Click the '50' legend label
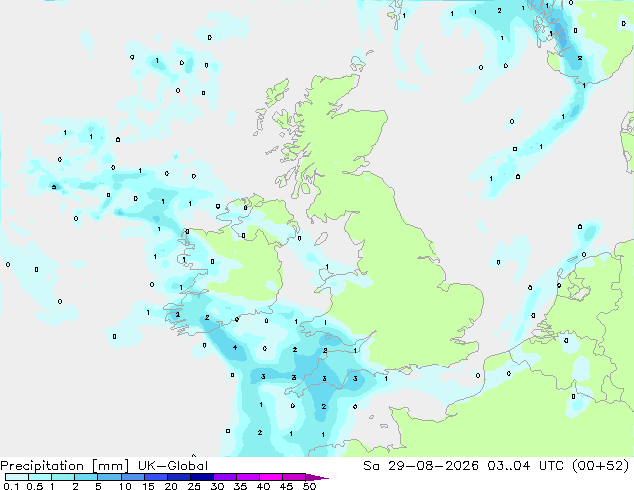Screen dimensions: 634x490 click(x=309, y=486)
